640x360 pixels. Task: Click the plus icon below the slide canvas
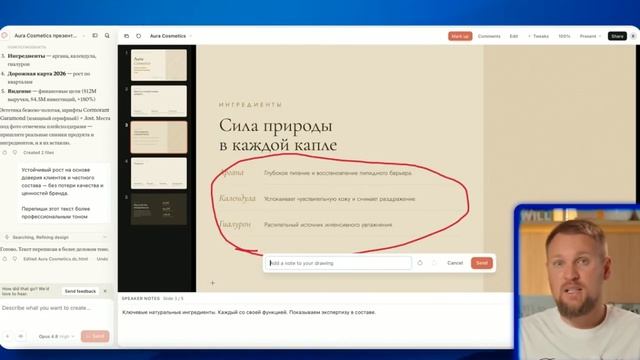click(x=212, y=282)
